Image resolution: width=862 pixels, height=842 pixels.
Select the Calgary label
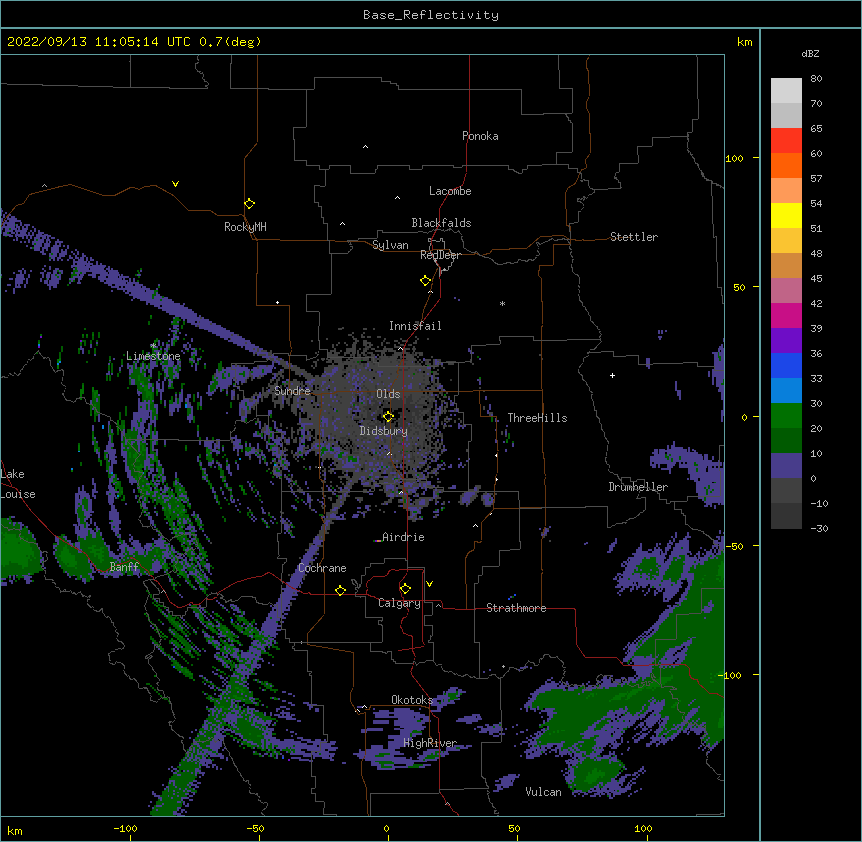point(399,603)
